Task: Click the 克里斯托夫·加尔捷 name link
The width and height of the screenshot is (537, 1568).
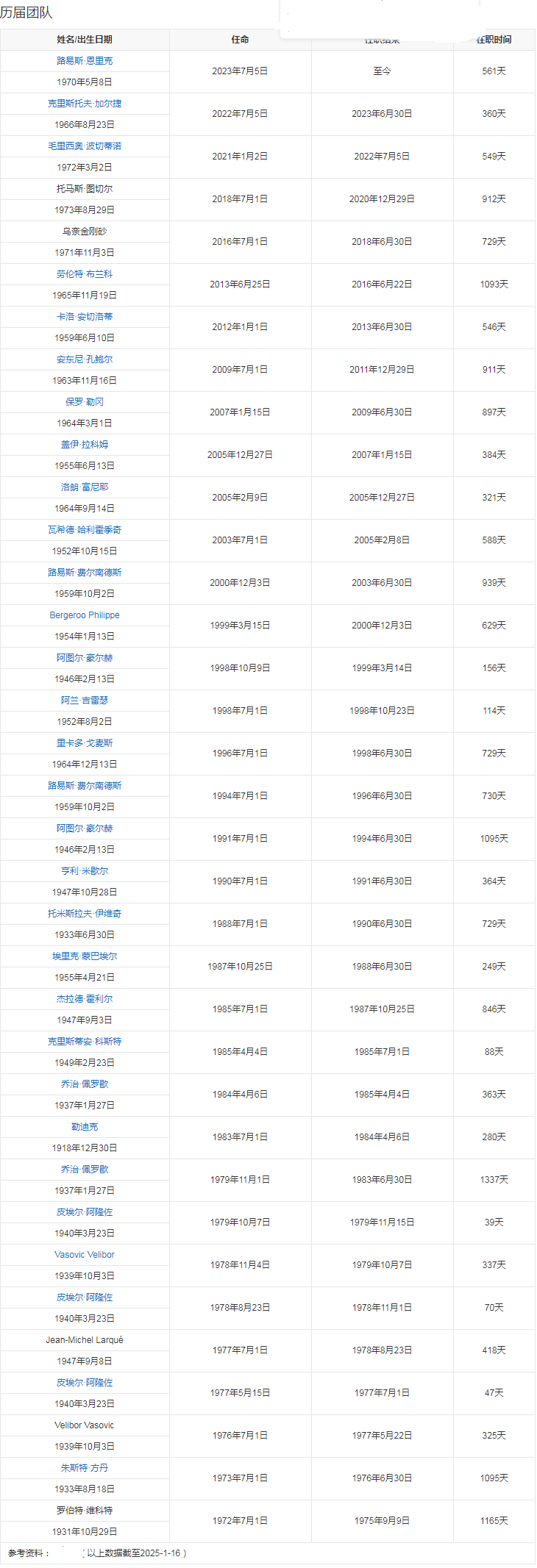Action: (85, 104)
